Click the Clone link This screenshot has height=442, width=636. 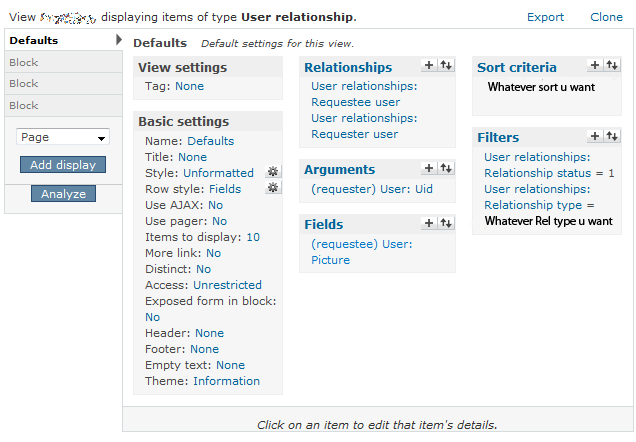[606, 17]
